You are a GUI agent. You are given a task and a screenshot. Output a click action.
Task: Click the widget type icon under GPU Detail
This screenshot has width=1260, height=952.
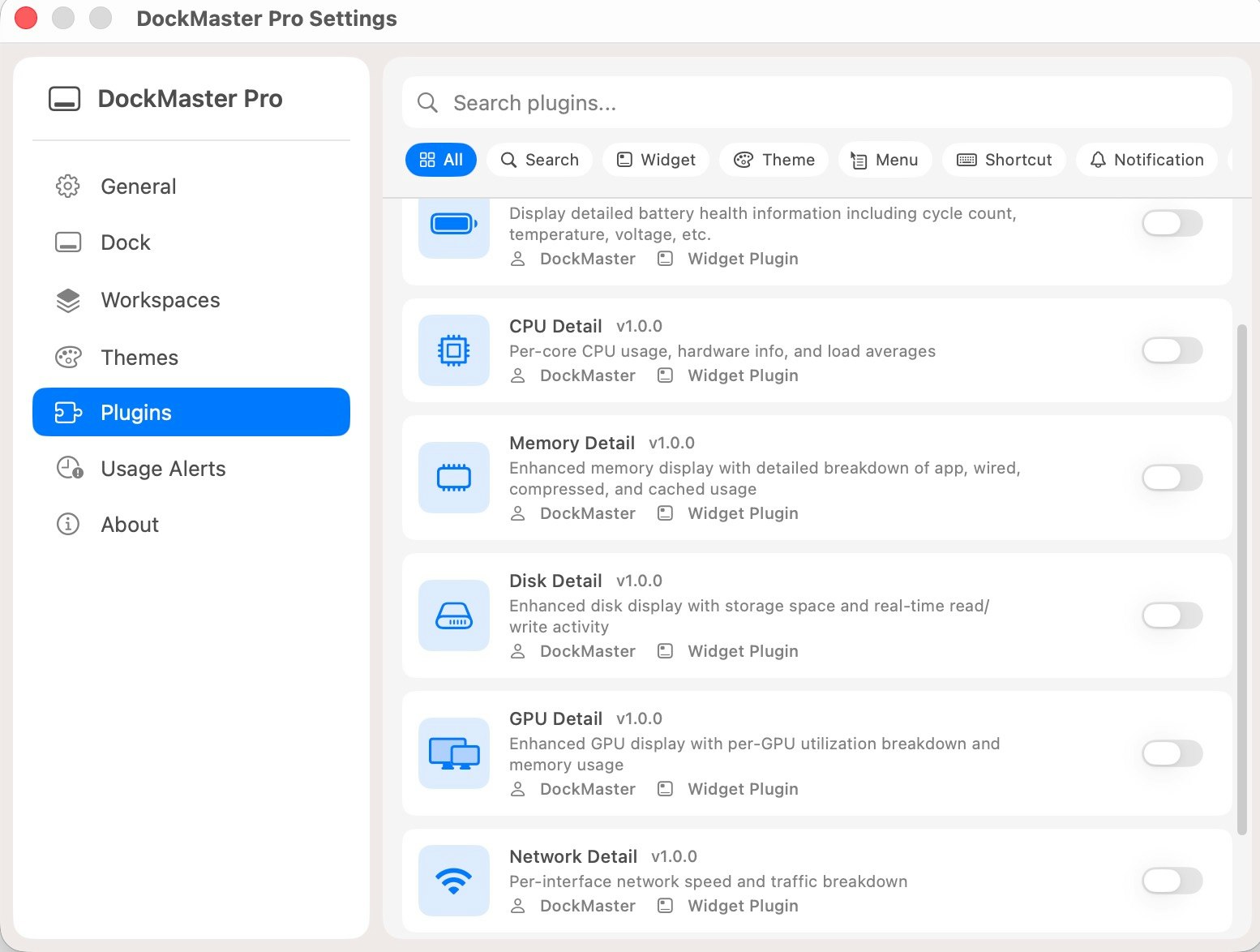click(x=665, y=789)
